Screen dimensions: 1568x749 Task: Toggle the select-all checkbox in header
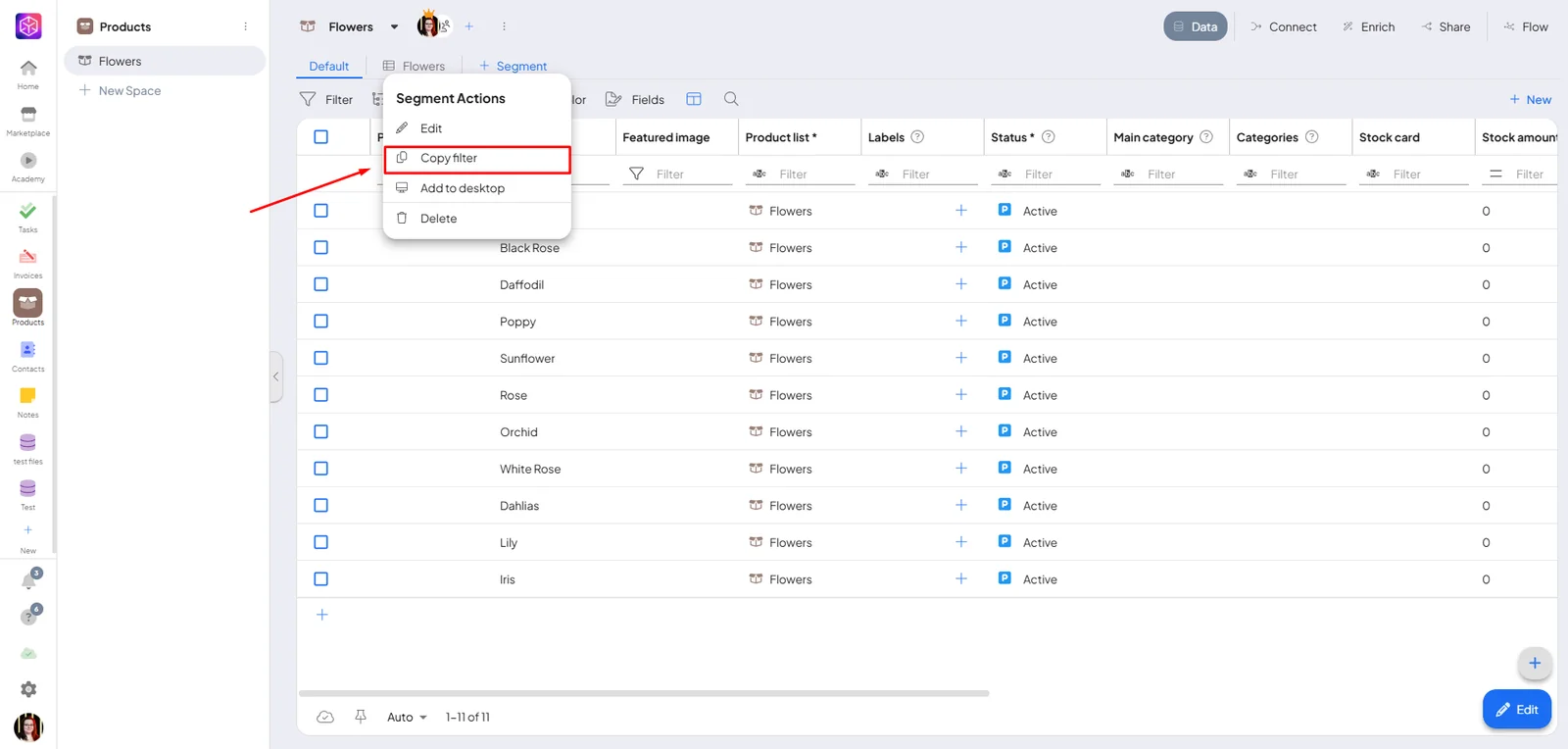pos(320,137)
